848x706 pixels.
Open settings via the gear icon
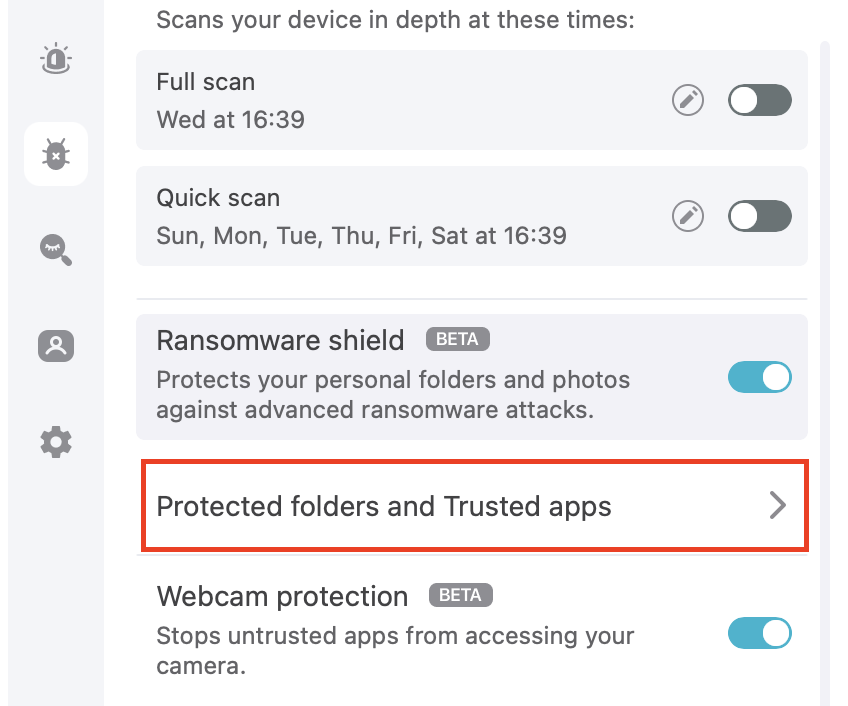56,440
